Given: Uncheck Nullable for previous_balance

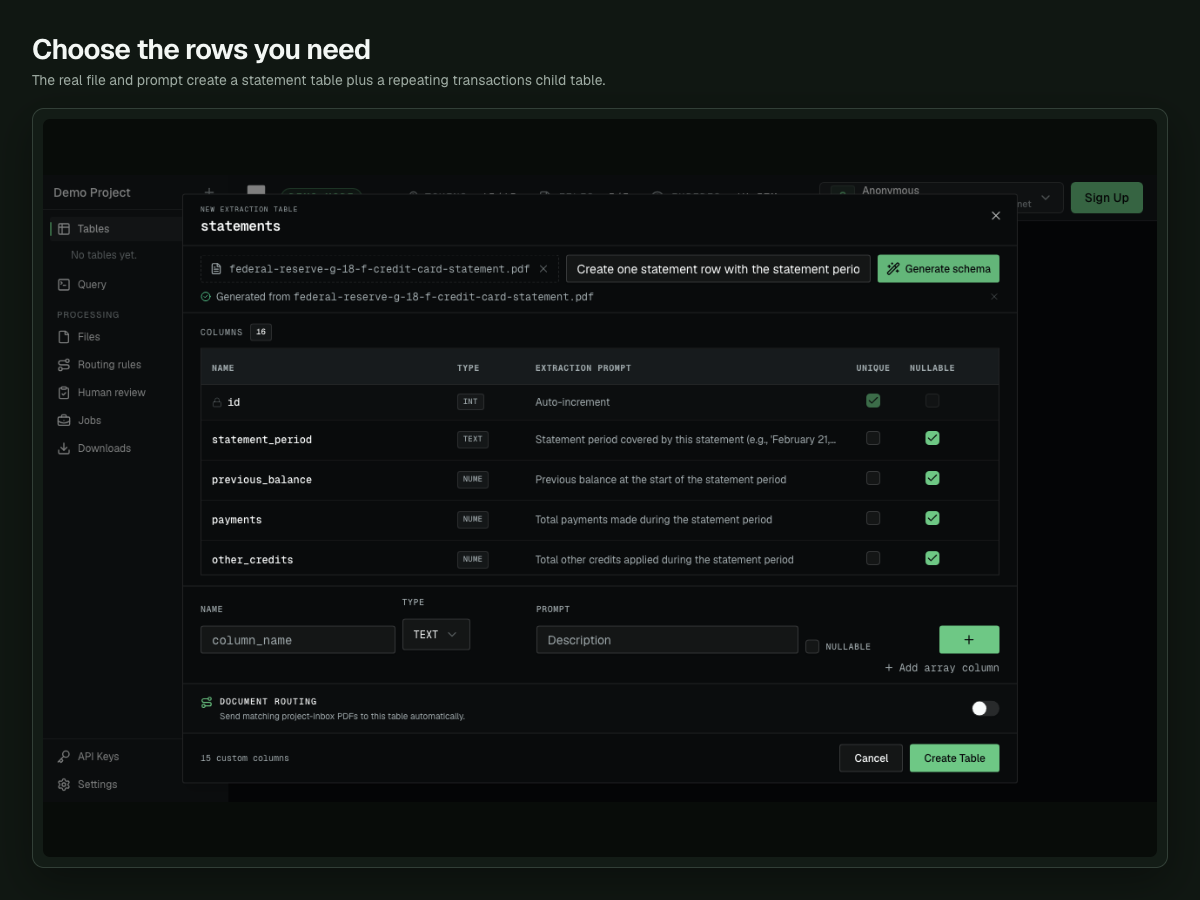Looking at the screenshot, I should coord(932,478).
